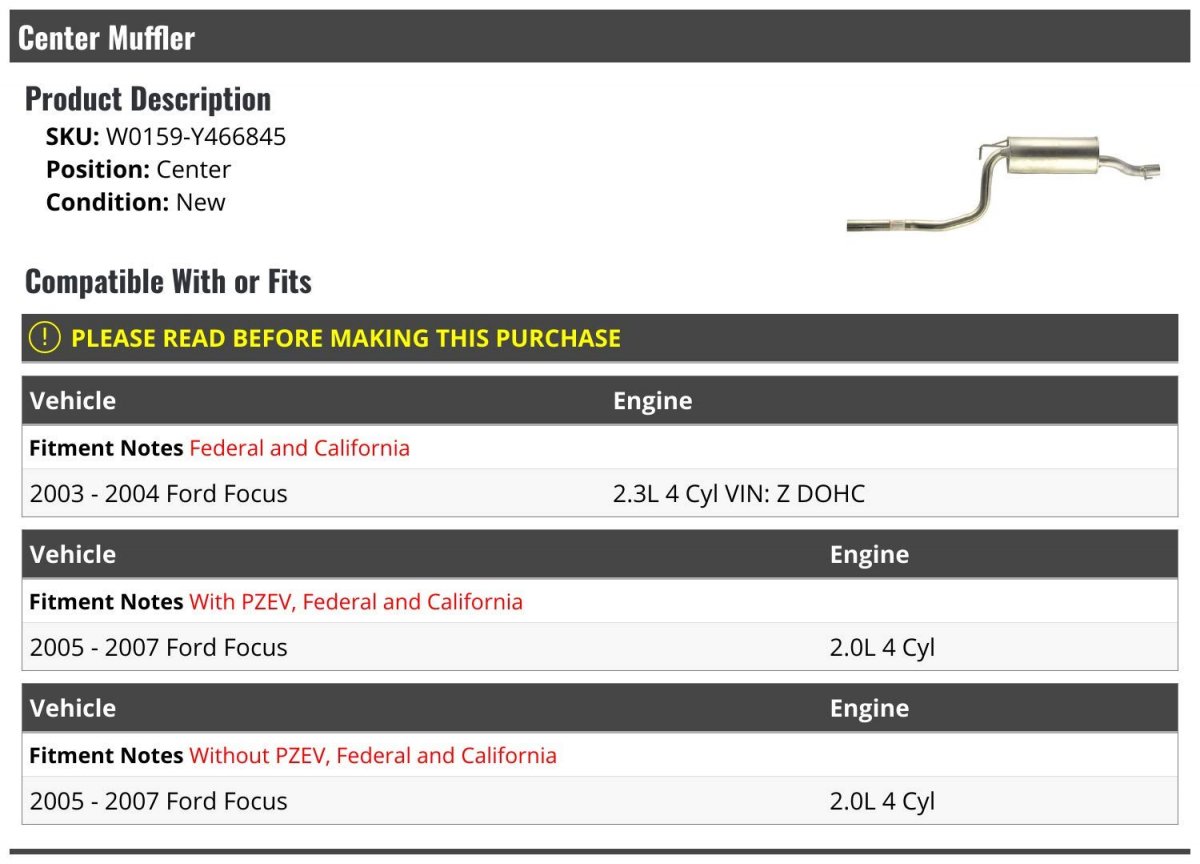Viewport: 1200px width, 864px height.
Task: Click the 2.0L 4 Cyl engine cell in last table
Action: [882, 802]
